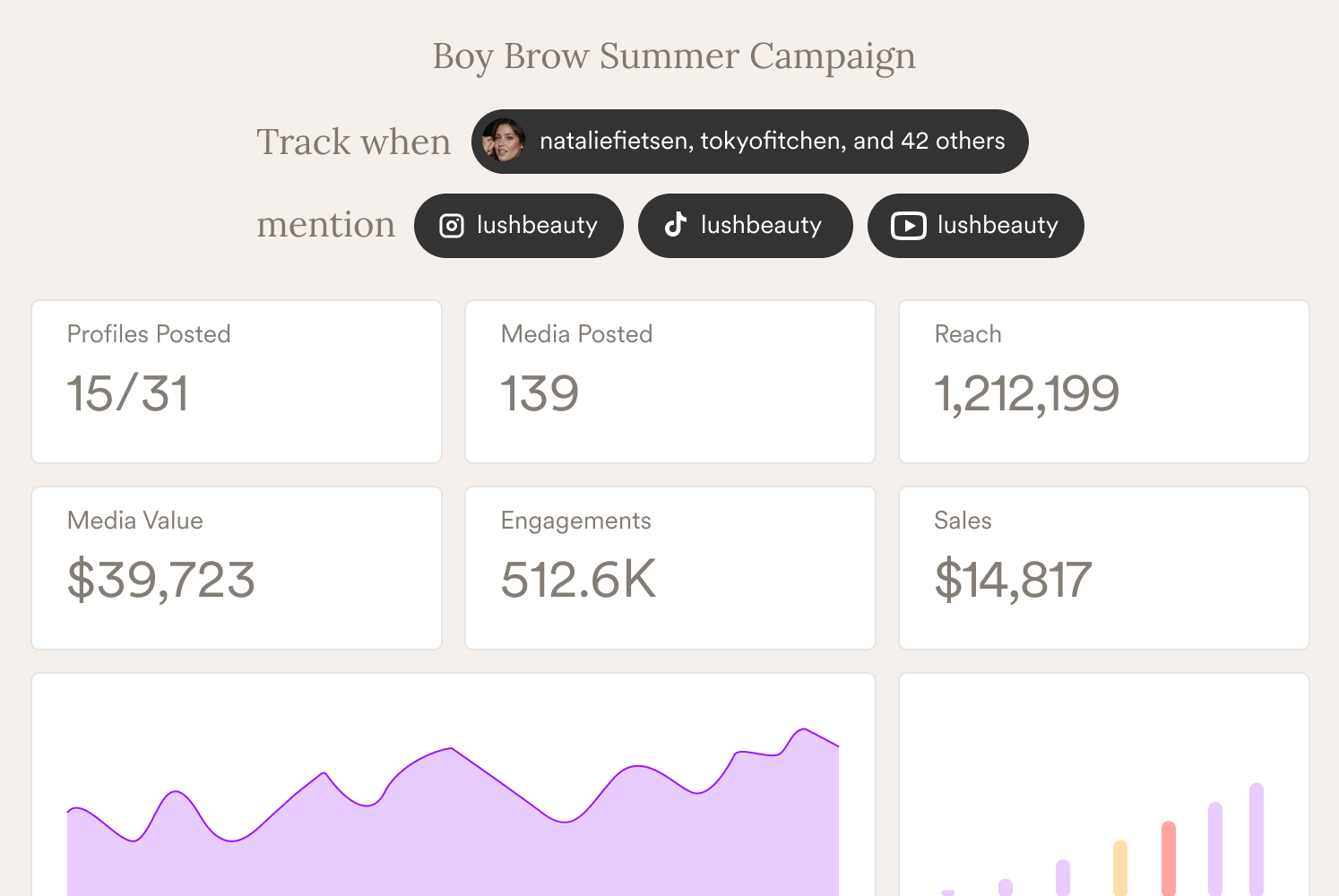Select the TikTok lushbeauty mention pill
The width and height of the screenshot is (1339, 896).
[745, 226]
